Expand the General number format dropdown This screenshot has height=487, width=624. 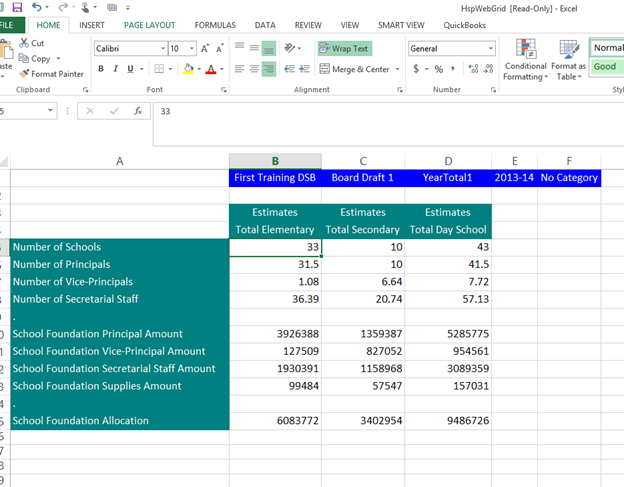(490, 48)
